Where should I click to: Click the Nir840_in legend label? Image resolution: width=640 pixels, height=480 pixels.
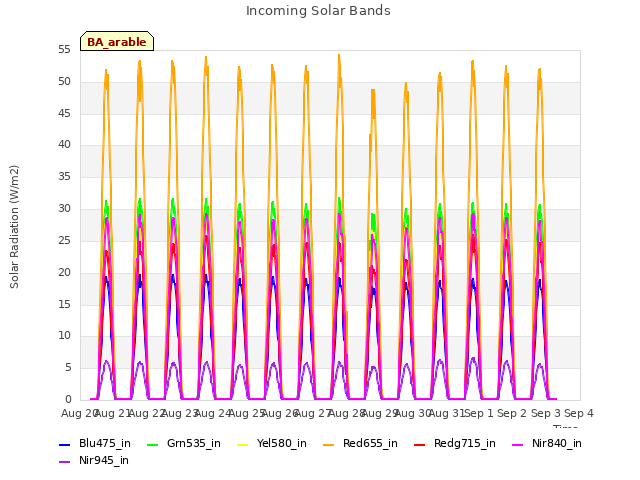[557, 443]
